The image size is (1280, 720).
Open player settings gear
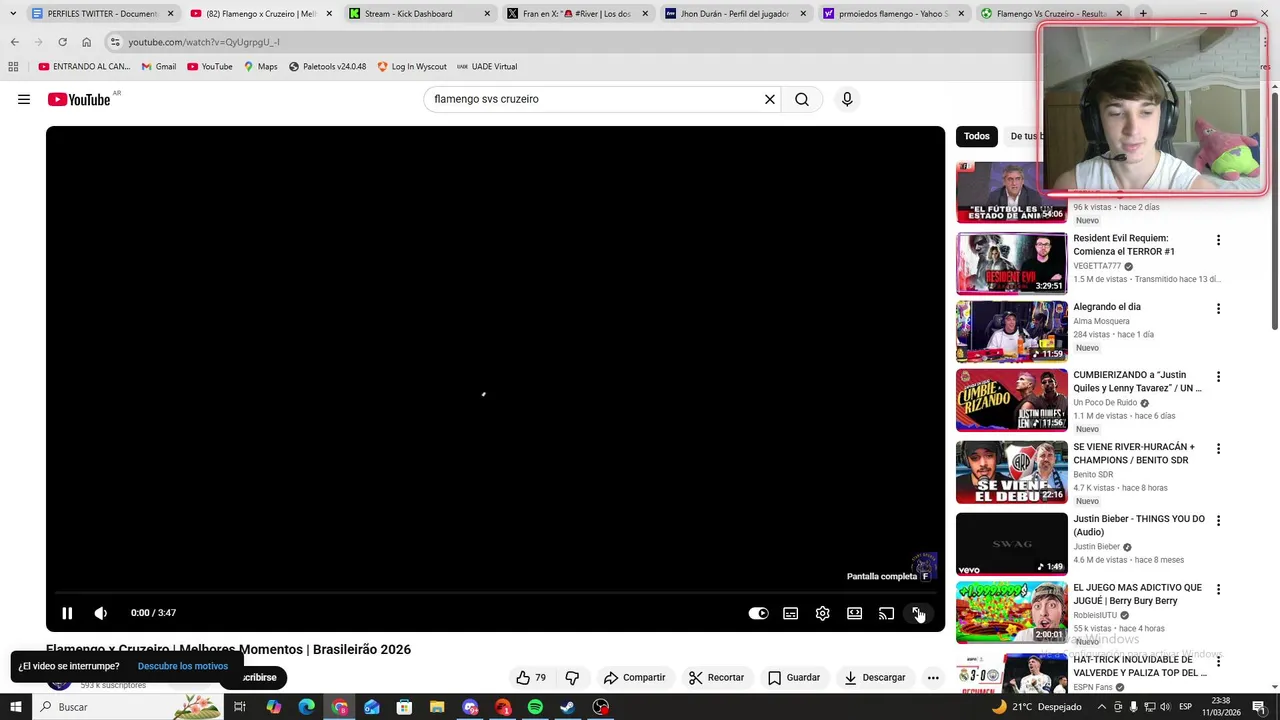tap(822, 613)
